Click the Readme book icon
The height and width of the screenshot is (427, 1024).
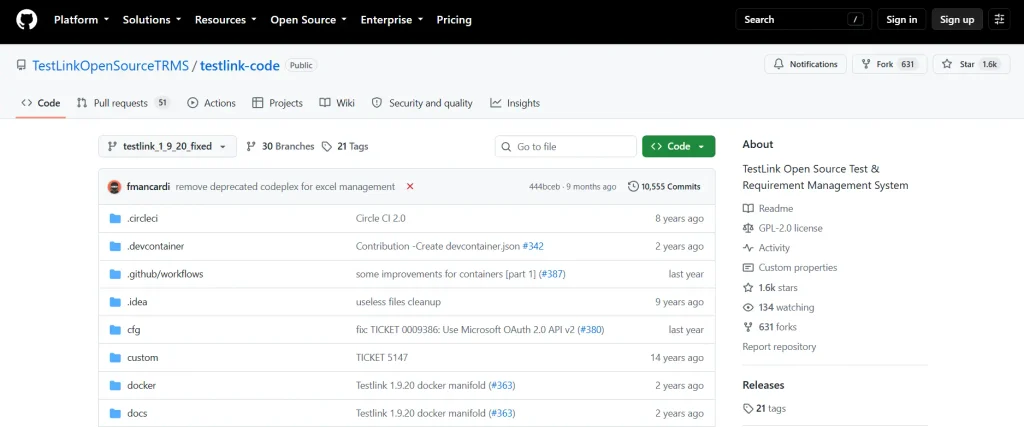pos(748,208)
